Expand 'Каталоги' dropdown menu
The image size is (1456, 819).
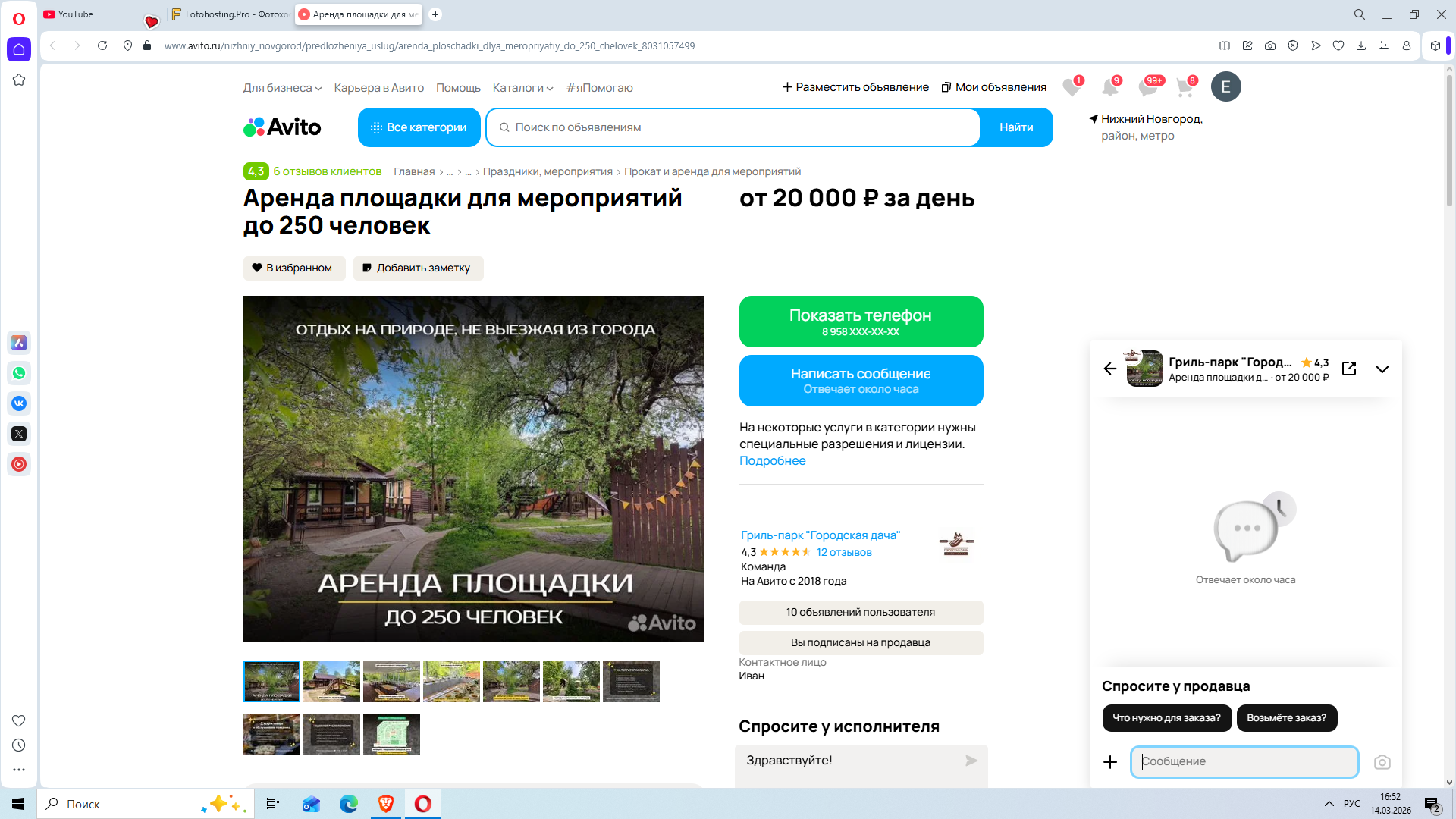pyautogui.click(x=522, y=88)
